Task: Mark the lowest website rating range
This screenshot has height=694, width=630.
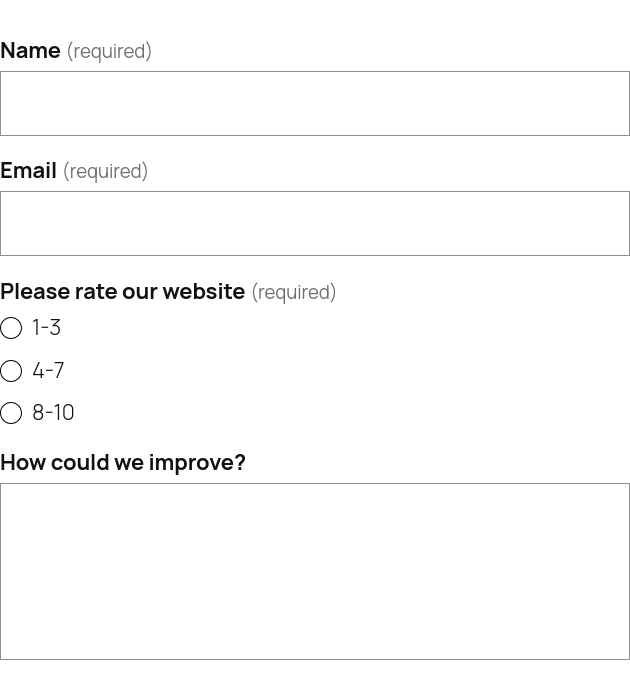Action: 11,328
